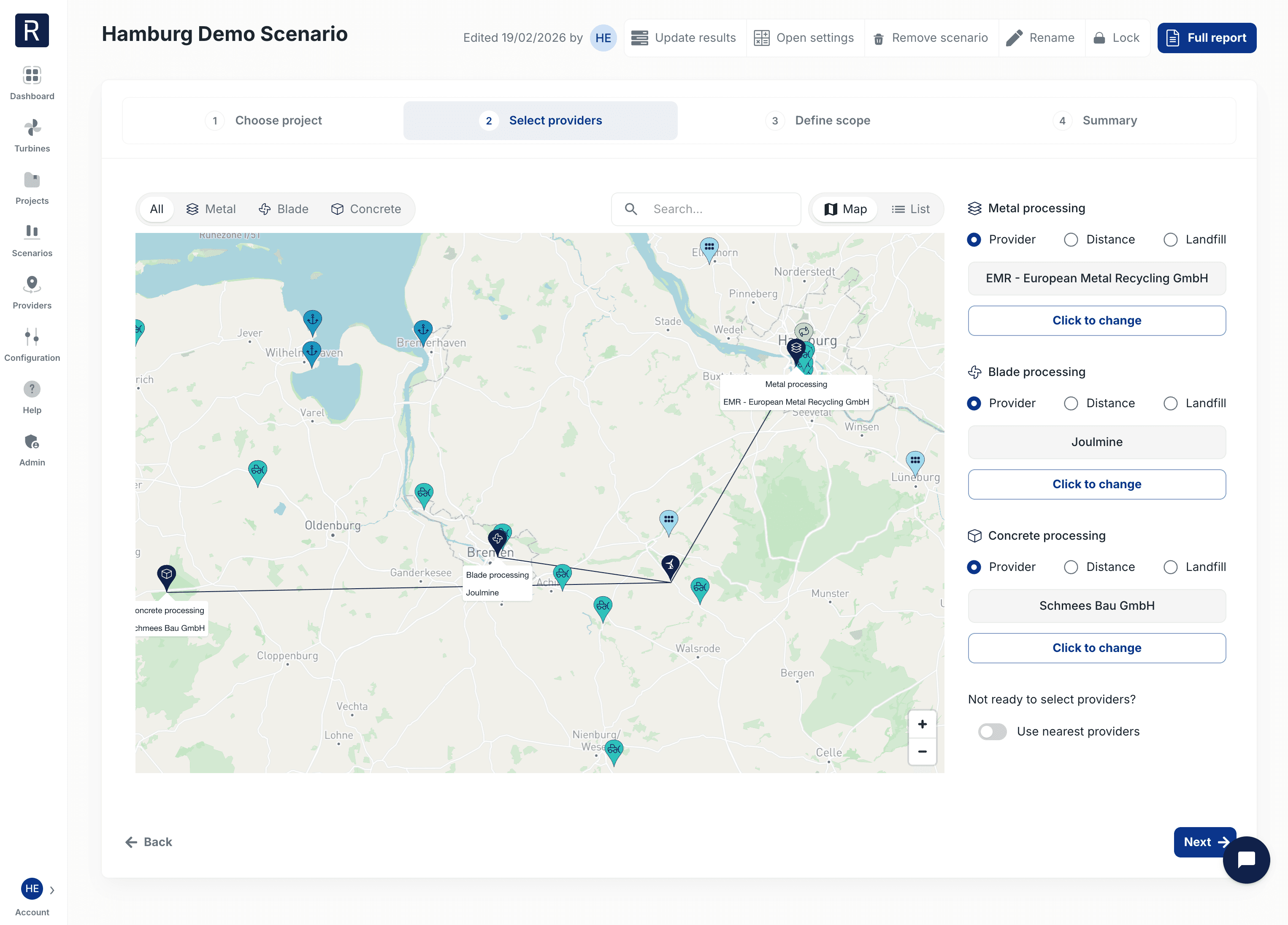Click the map zoom in plus button
The width and height of the screenshot is (1288, 925).
[922, 724]
